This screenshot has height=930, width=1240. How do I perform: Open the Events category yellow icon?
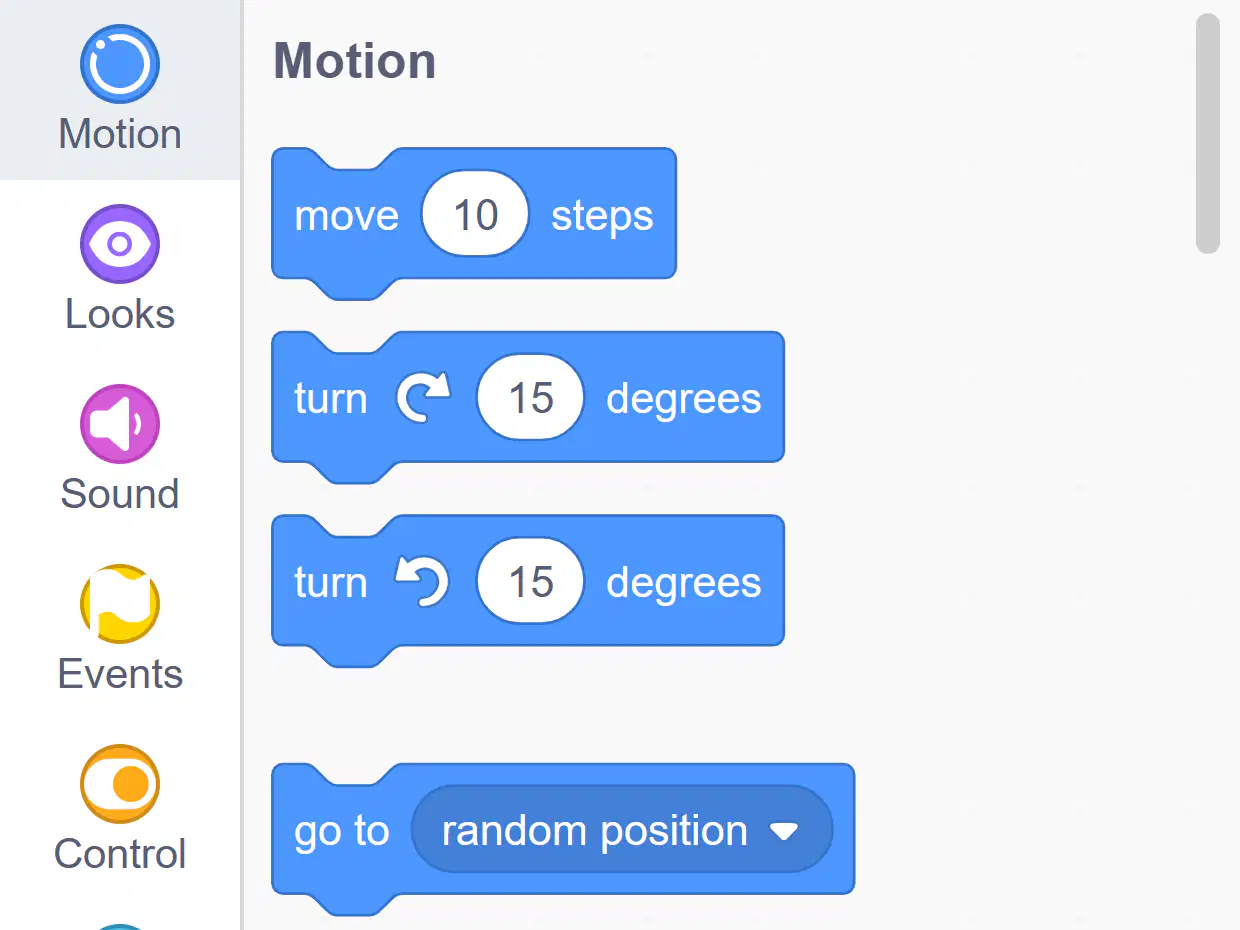[120, 604]
